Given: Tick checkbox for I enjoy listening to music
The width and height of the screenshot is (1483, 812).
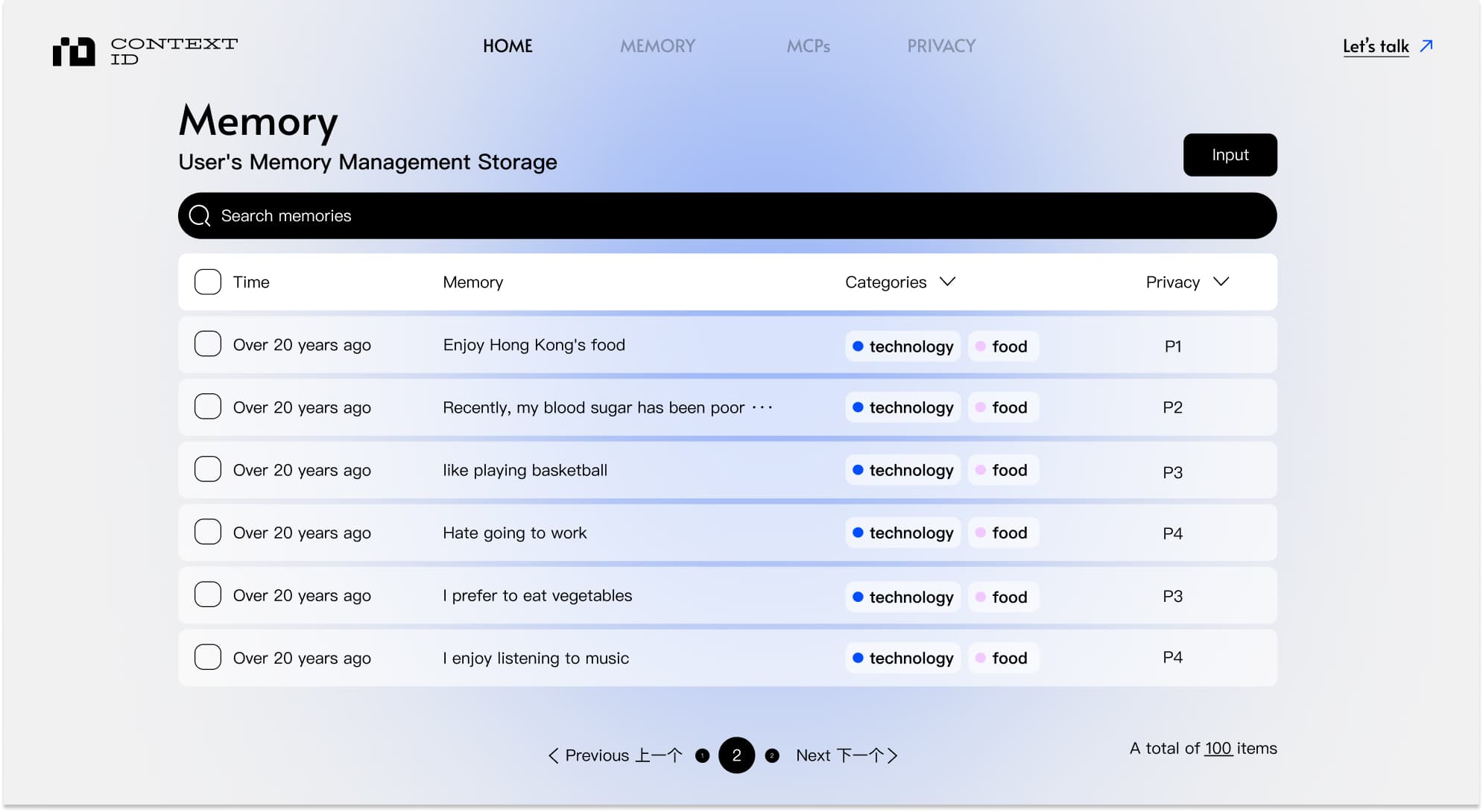Looking at the screenshot, I should [x=208, y=657].
